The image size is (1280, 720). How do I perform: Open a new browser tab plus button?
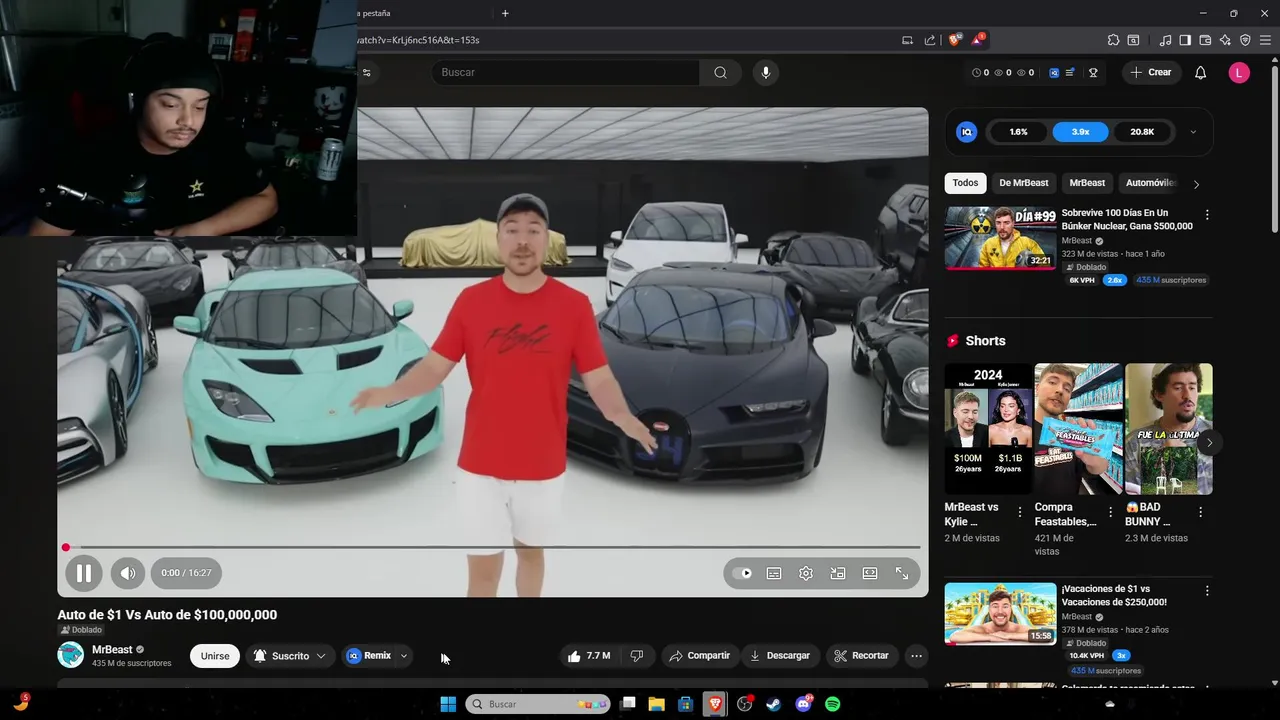[x=505, y=13]
